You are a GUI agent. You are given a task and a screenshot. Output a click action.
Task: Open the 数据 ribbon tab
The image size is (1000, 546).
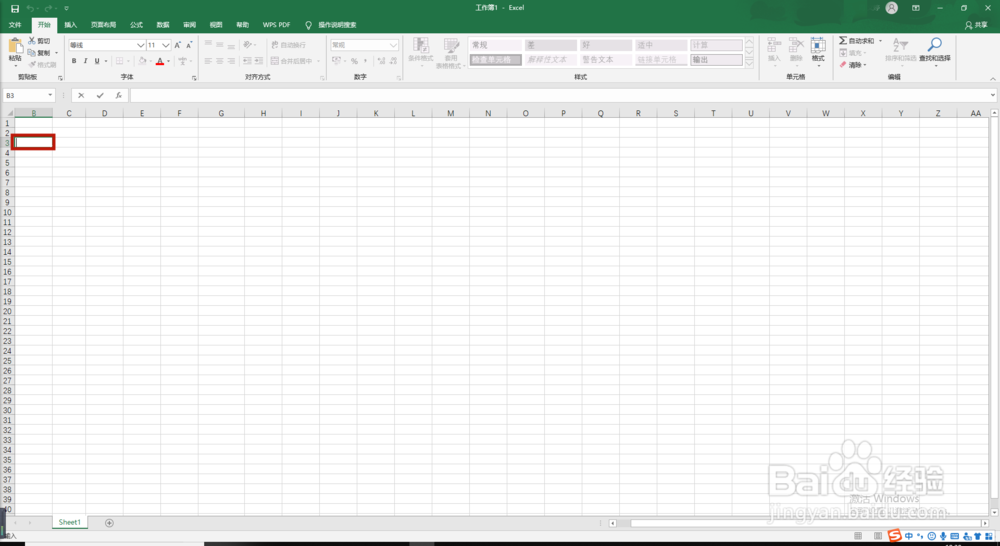point(163,25)
